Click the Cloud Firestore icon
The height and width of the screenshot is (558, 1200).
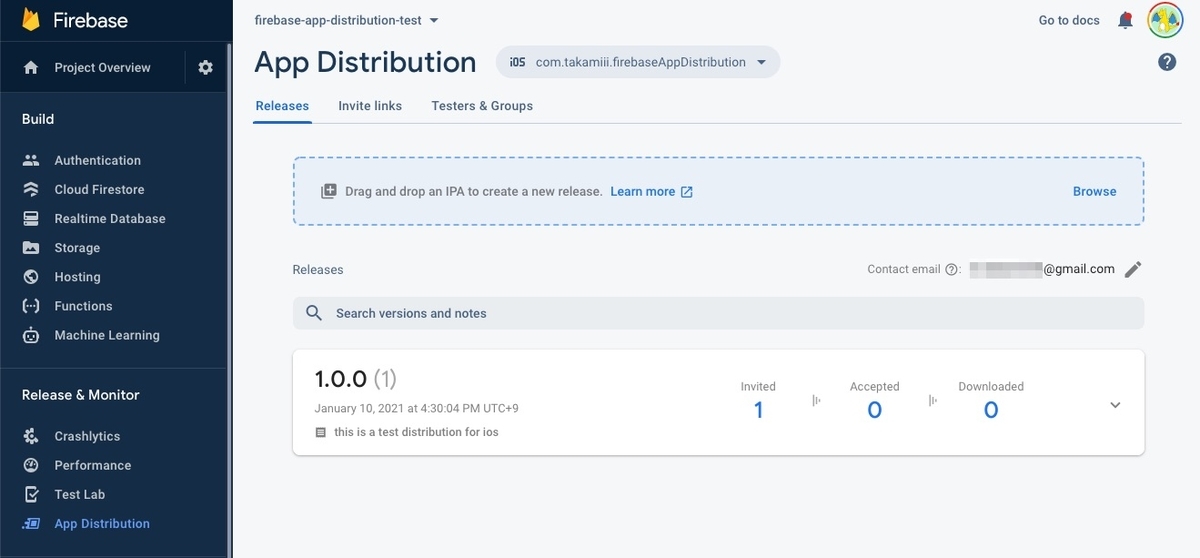coord(31,189)
